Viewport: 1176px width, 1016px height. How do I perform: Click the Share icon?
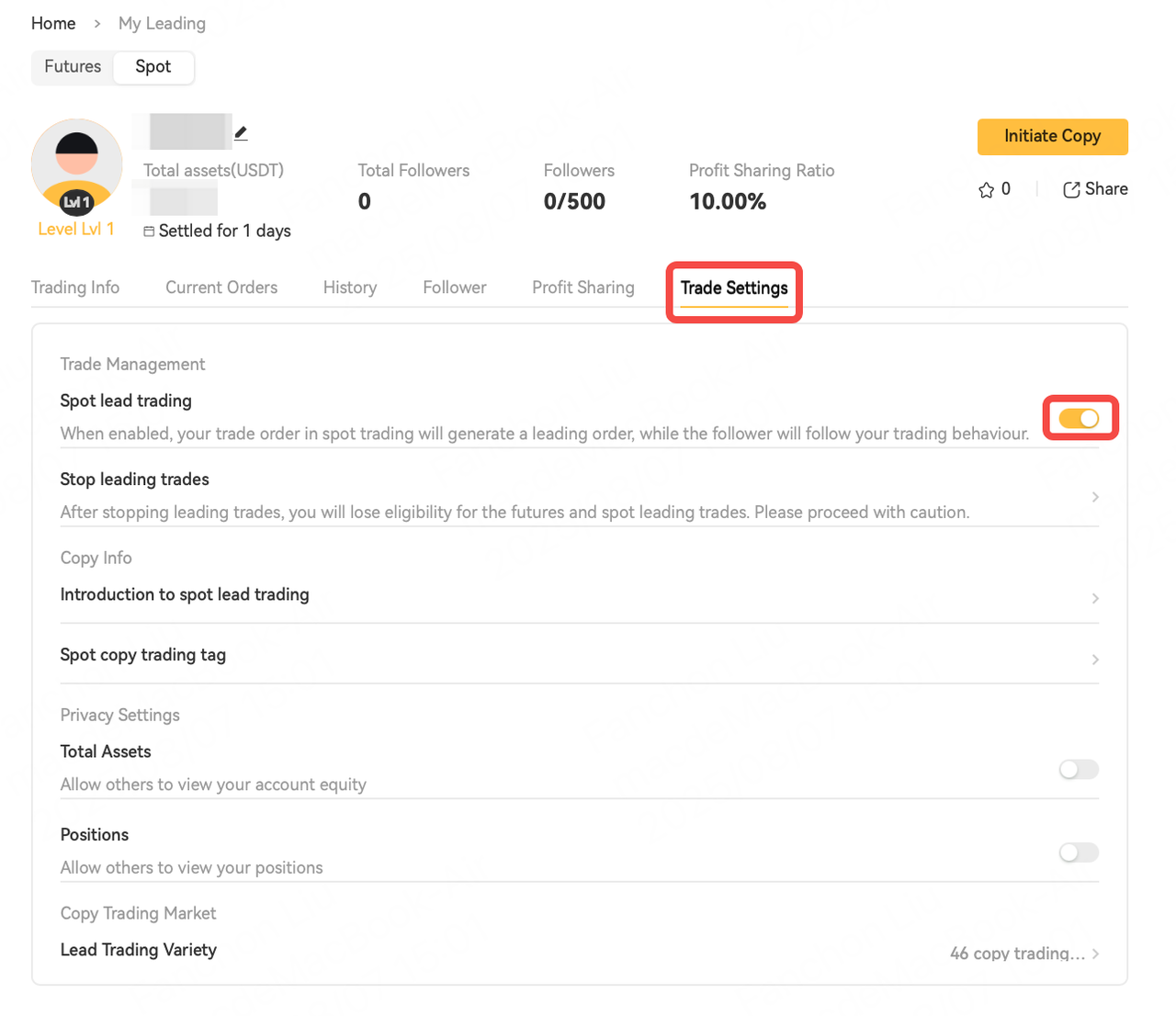pos(1071,189)
